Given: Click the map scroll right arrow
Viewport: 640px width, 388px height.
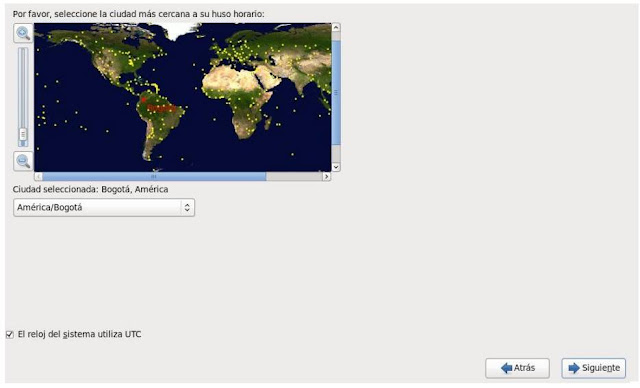Looking at the screenshot, I should tap(326, 177).
